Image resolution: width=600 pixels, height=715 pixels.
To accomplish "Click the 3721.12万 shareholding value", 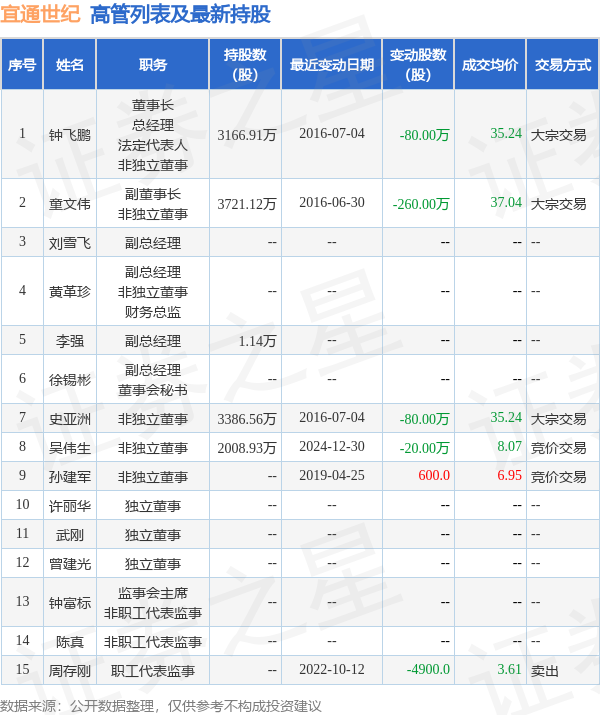I will tap(247, 203).
